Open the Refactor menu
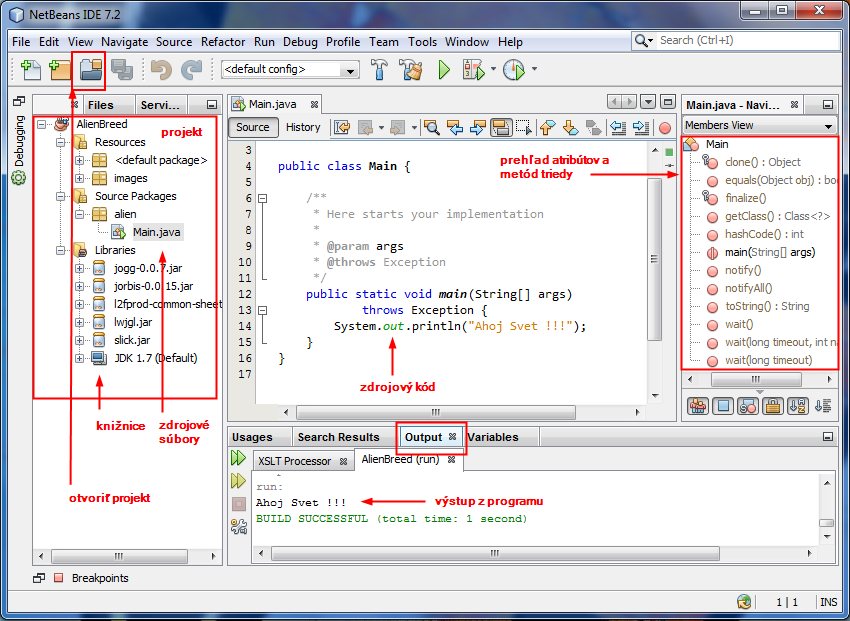The height and width of the screenshot is (621, 850). click(223, 42)
